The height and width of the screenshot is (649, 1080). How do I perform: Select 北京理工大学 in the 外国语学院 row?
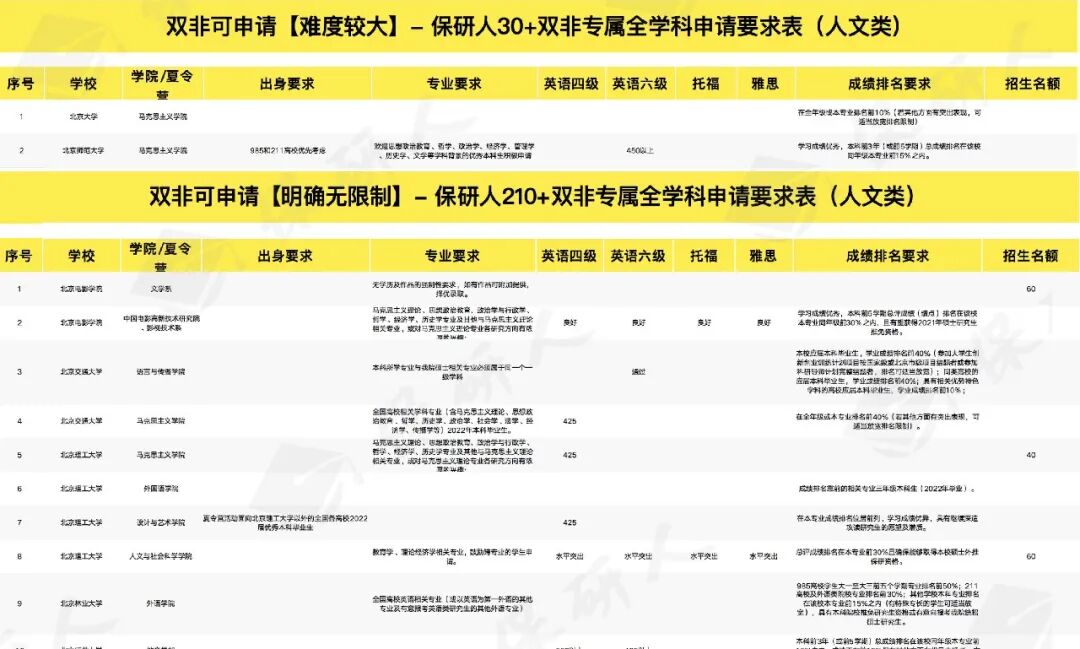pyautogui.click(x=81, y=488)
